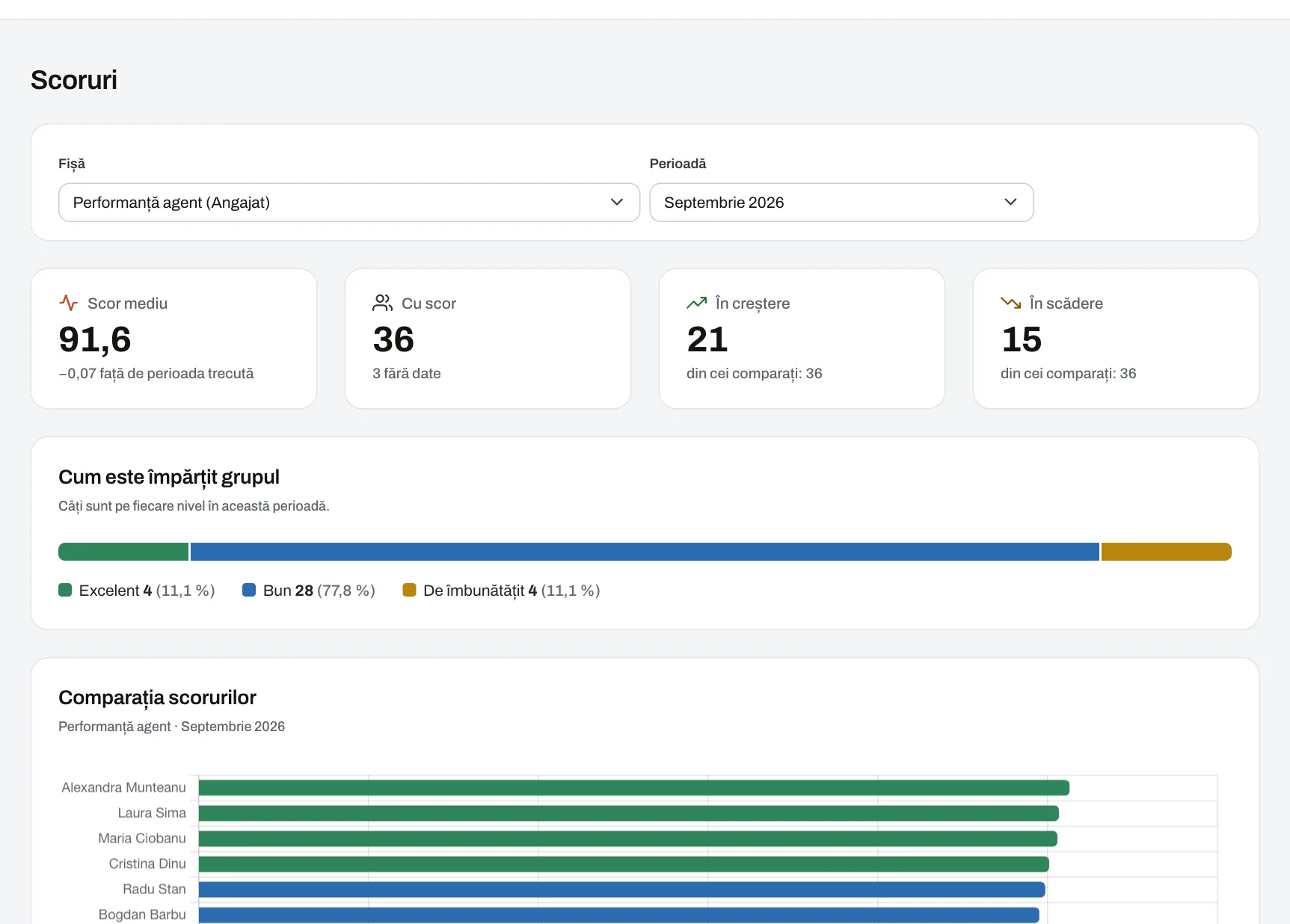
Task: Click the În creștere value 21
Action: coord(707,339)
